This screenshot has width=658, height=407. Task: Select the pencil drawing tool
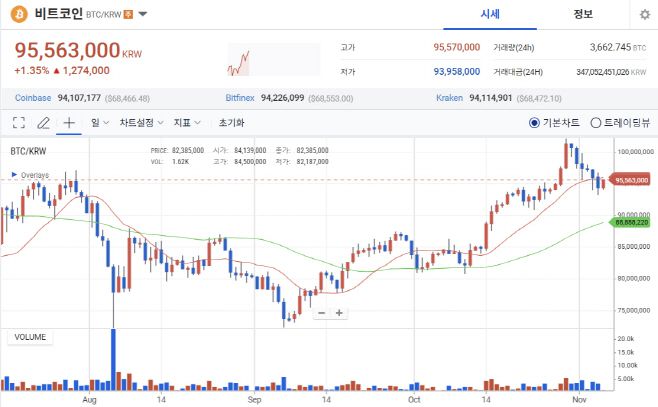[43, 123]
